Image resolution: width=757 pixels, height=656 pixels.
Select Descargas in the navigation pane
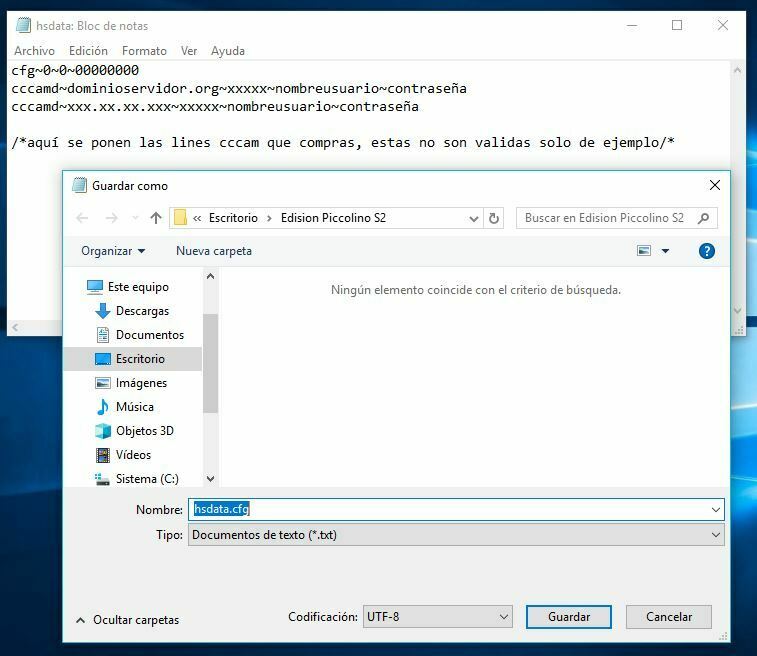[x=142, y=311]
